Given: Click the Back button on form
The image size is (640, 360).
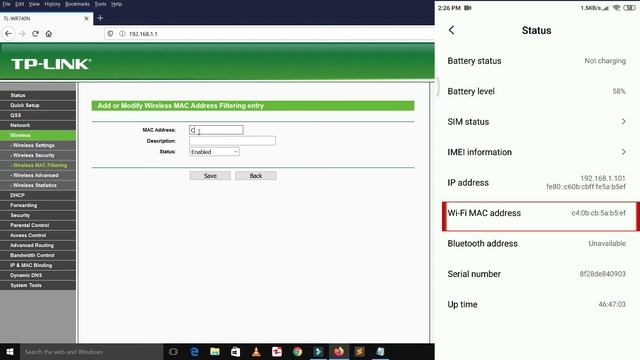Looking at the screenshot, I should click(256, 176).
